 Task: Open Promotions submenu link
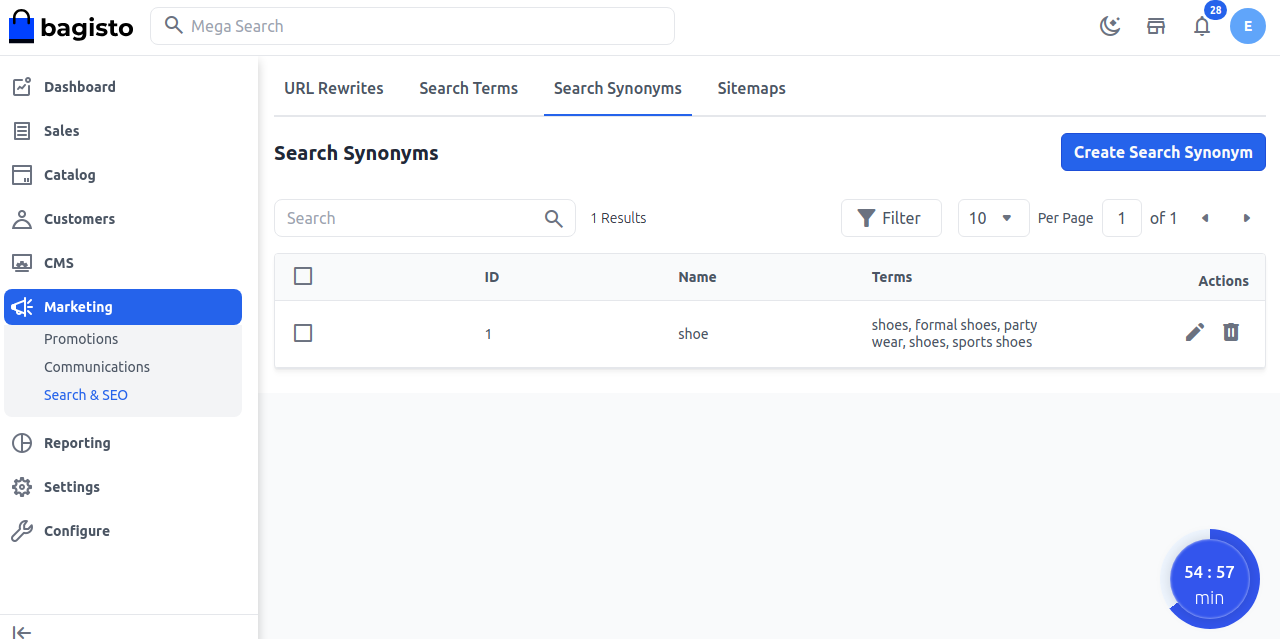[x=81, y=339]
